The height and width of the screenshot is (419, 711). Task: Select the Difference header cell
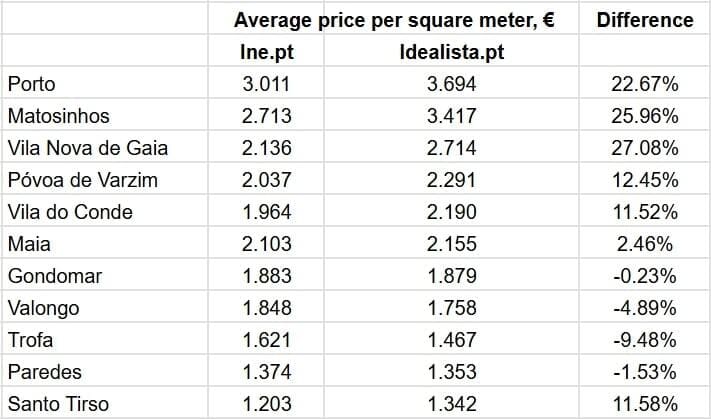[644, 20]
